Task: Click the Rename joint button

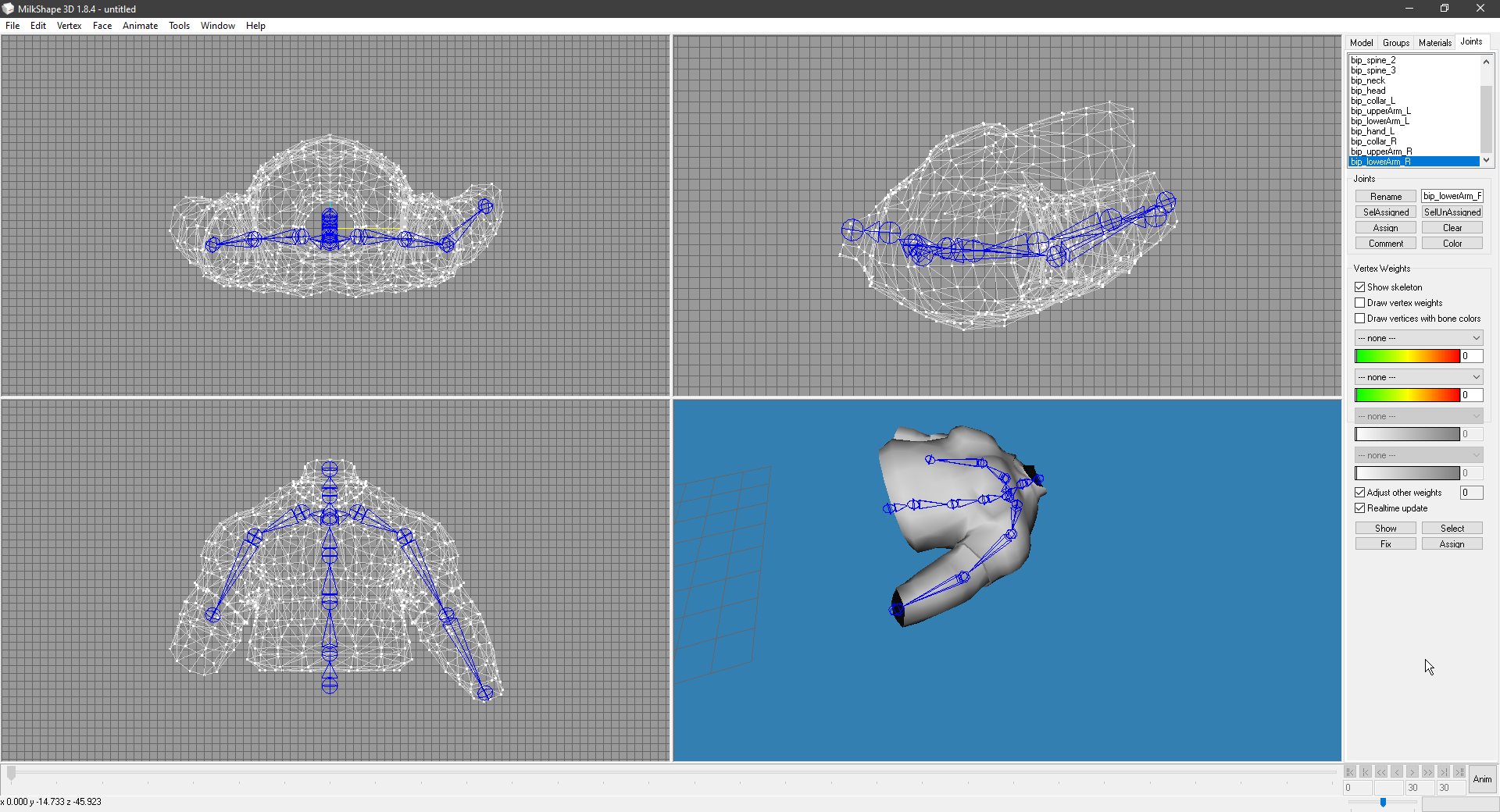Action: pos(1386,197)
